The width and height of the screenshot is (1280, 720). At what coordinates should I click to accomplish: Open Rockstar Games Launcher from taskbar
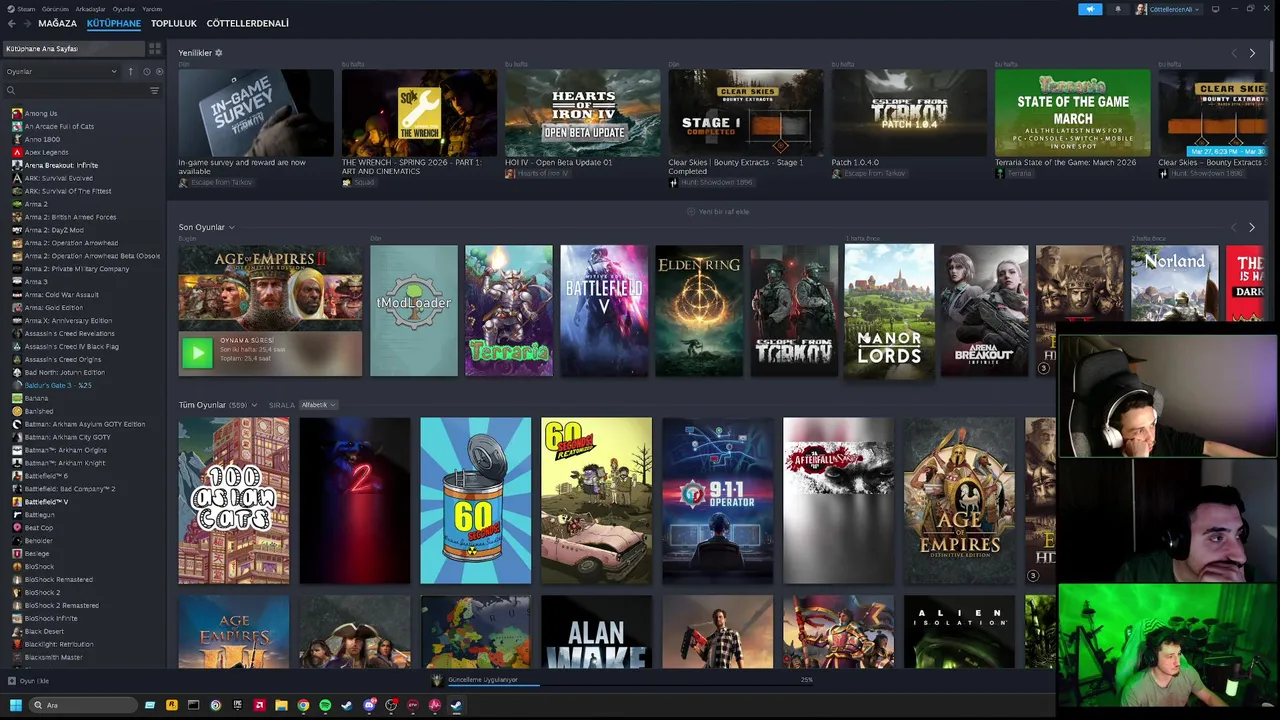172,705
